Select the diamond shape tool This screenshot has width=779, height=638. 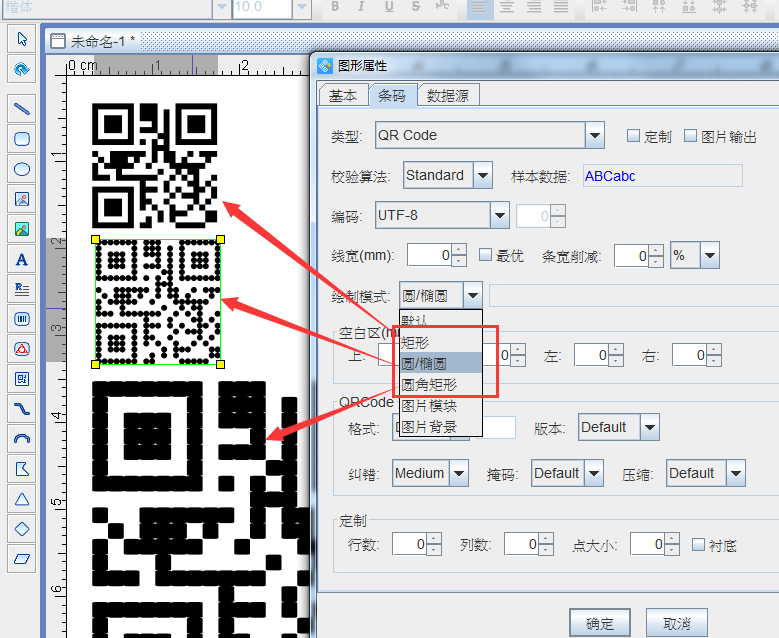coord(22,529)
